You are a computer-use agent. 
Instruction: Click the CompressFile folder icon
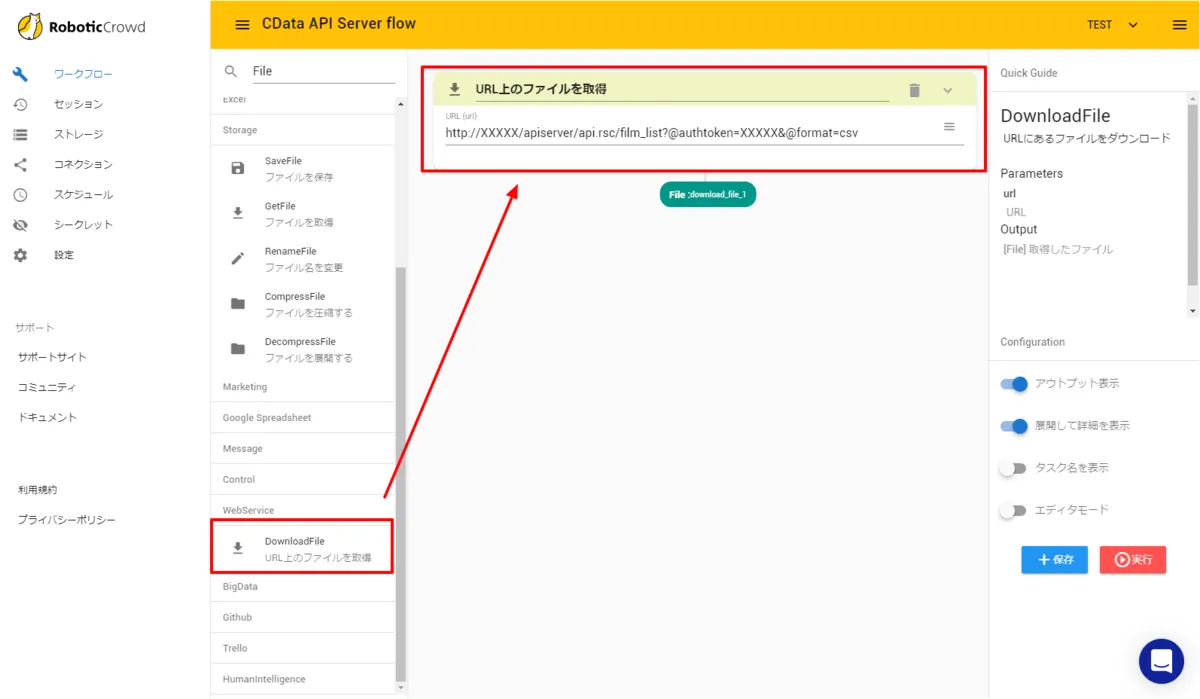(238, 304)
